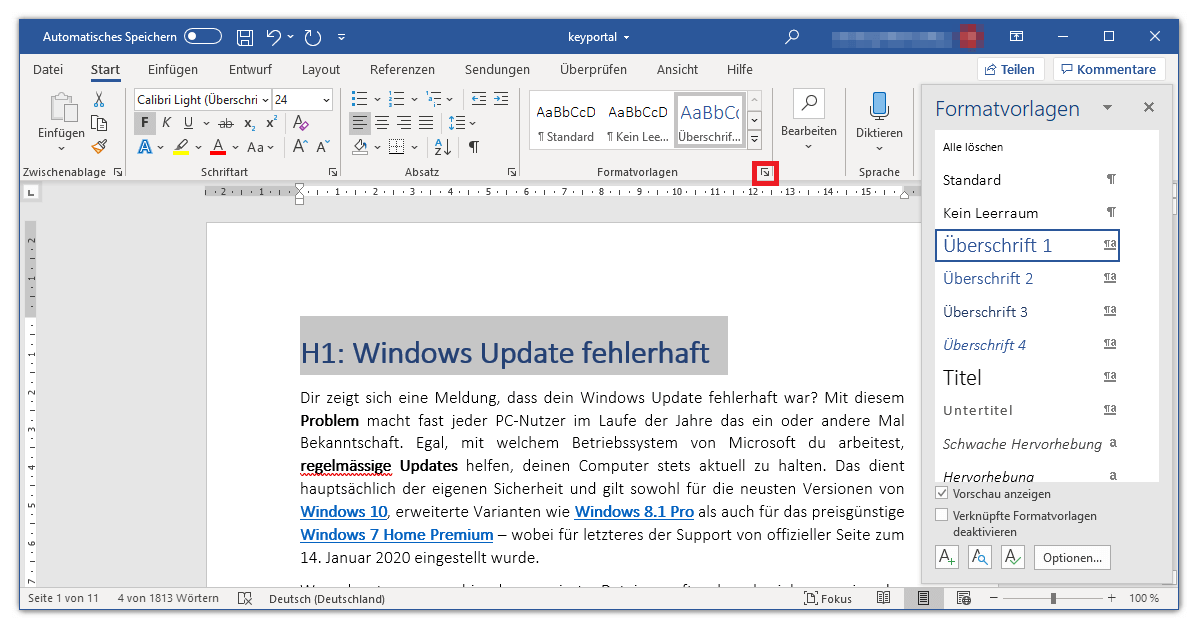
Task: Open the Aa change case dropdown
Action: click(x=260, y=147)
